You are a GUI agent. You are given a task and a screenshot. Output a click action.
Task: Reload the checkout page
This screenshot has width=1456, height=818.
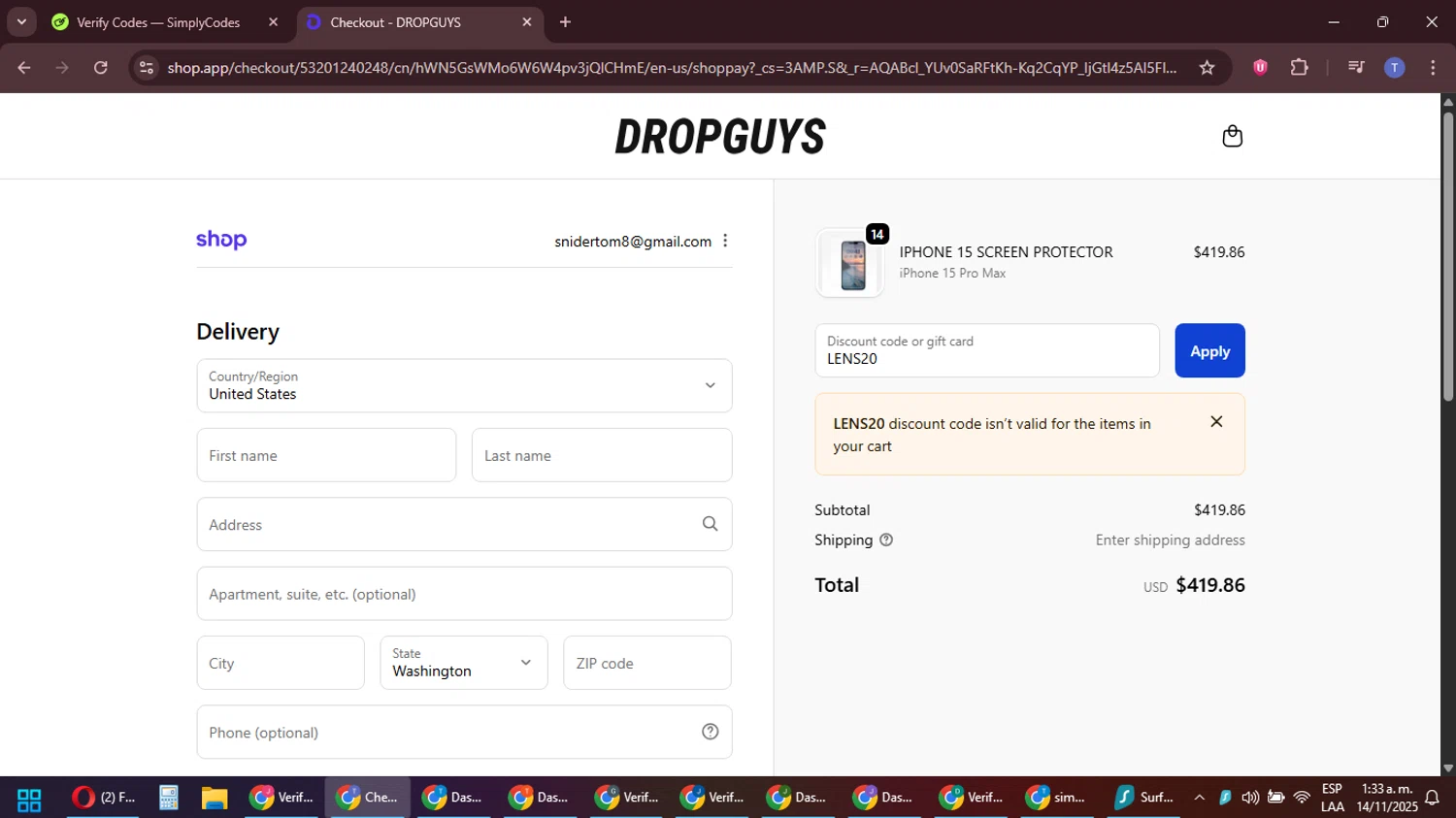tap(101, 67)
